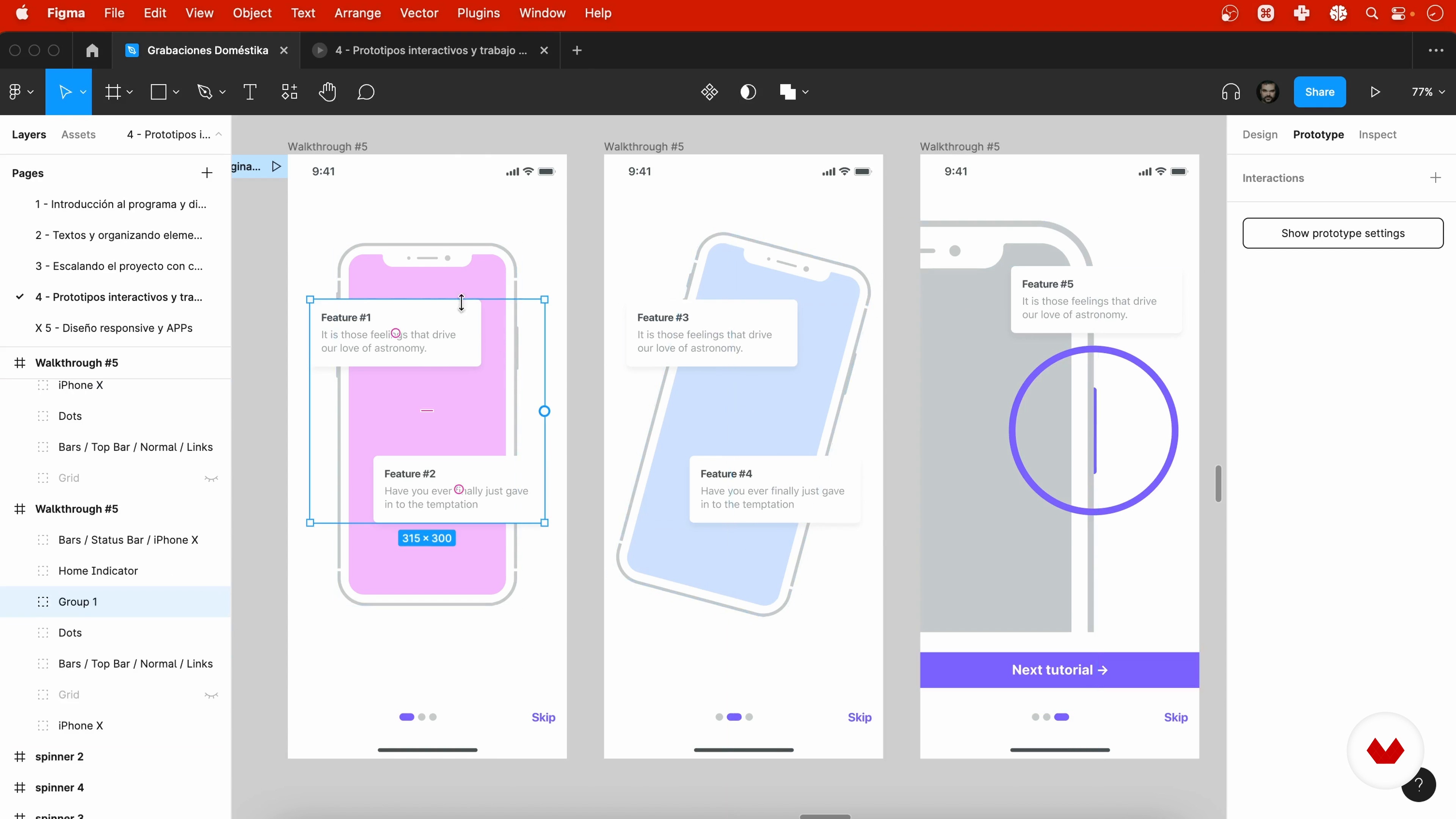The height and width of the screenshot is (819, 1456).
Task: Expand main menu dropdown arrow
Action: pyautogui.click(x=30, y=92)
